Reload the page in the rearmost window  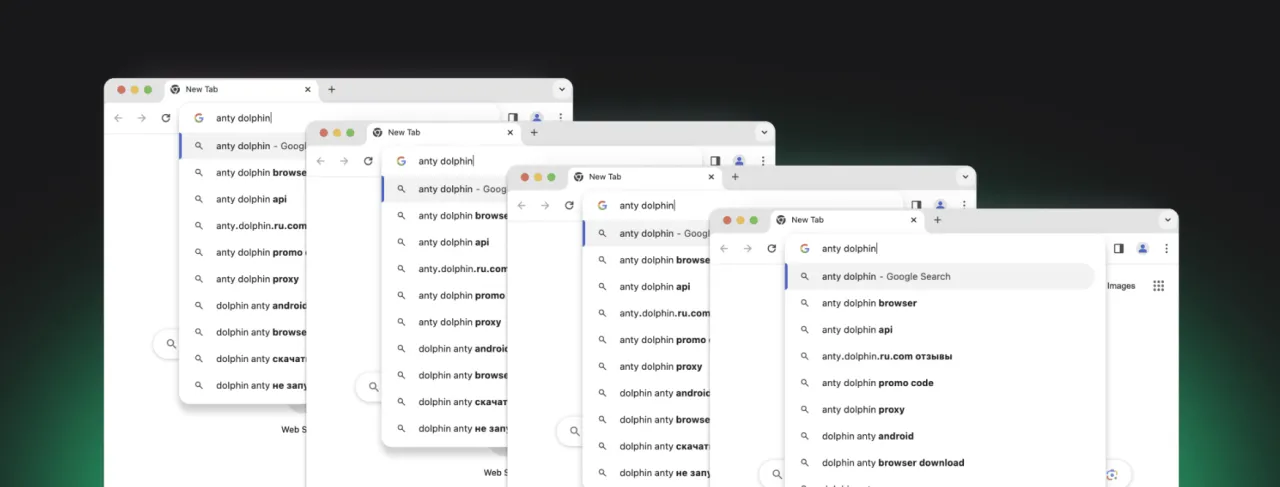pyautogui.click(x=165, y=118)
